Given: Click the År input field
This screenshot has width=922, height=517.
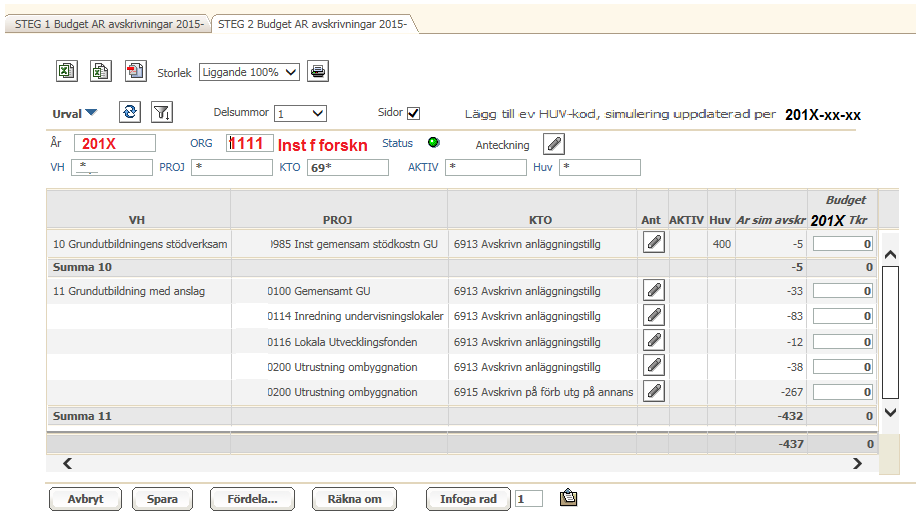Looking at the screenshot, I should [115, 144].
